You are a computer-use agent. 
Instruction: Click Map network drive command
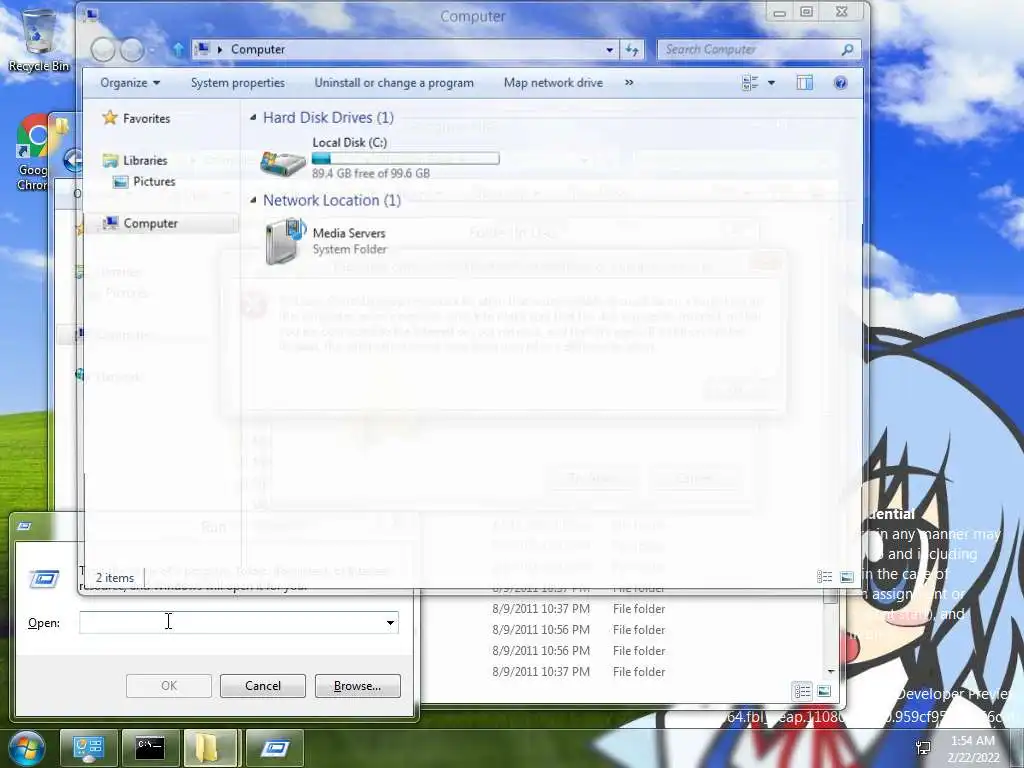point(553,83)
